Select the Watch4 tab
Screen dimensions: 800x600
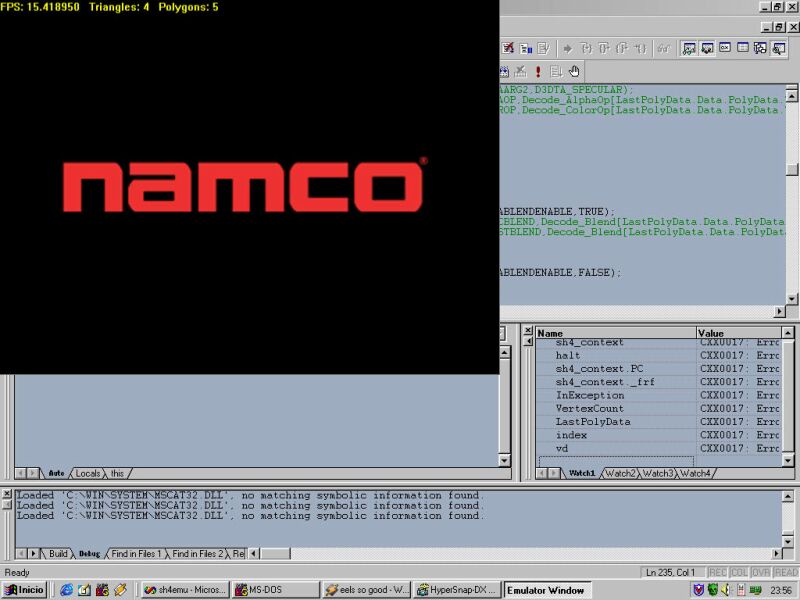[695, 473]
